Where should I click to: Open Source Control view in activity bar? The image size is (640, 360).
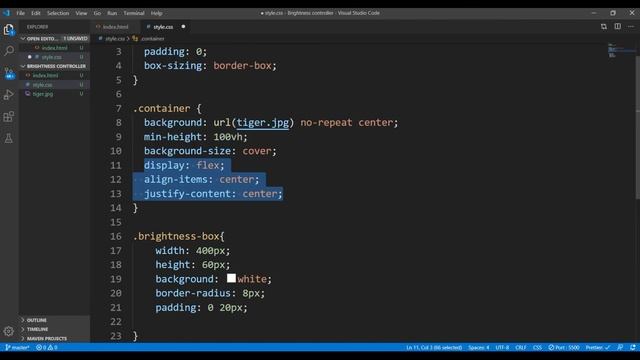(9, 73)
